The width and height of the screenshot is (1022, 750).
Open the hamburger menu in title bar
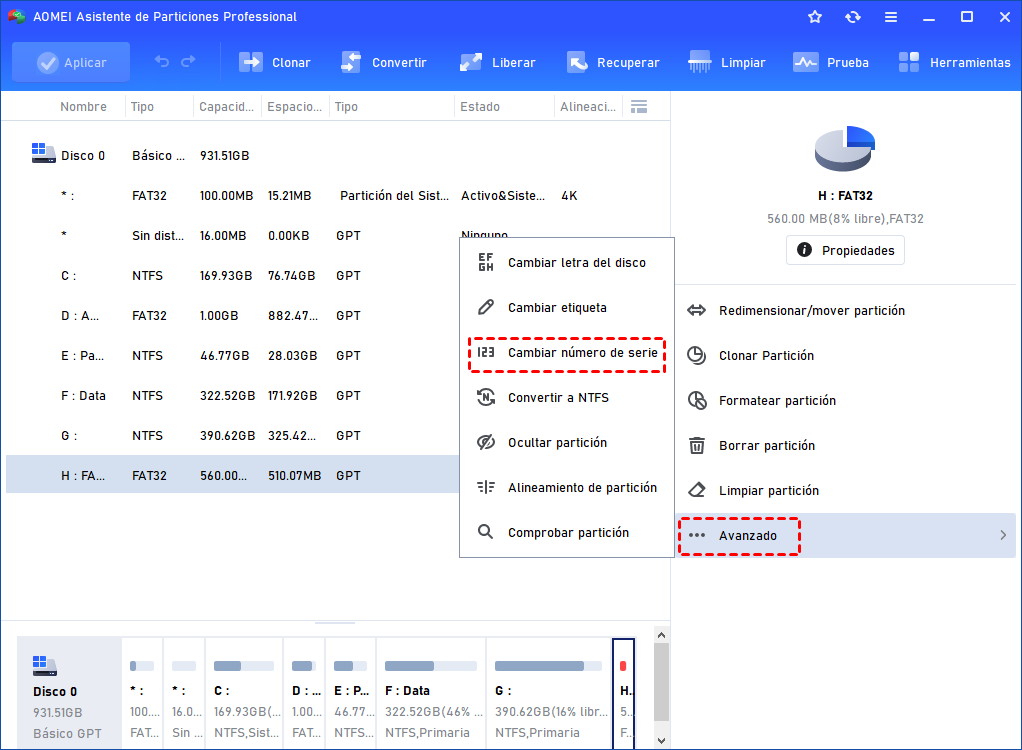(x=890, y=17)
